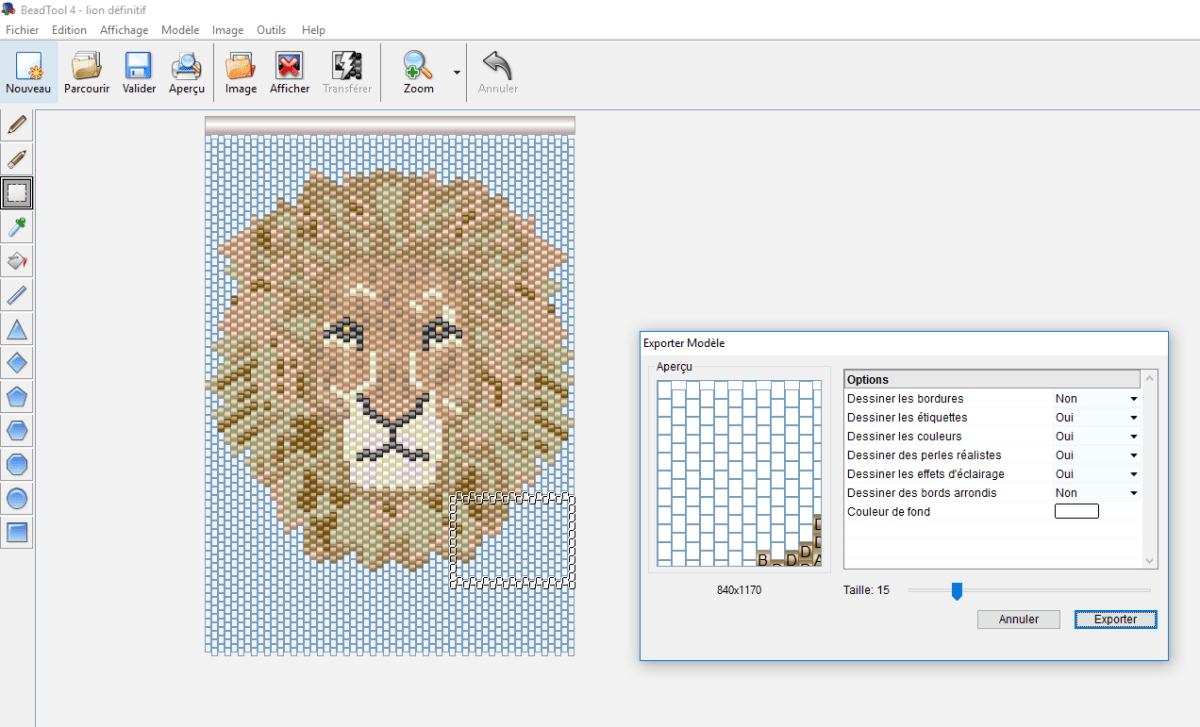The image size is (1200, 727).
Task: Select the eyedropper color picker tool
Action: (x=17, y=227)
